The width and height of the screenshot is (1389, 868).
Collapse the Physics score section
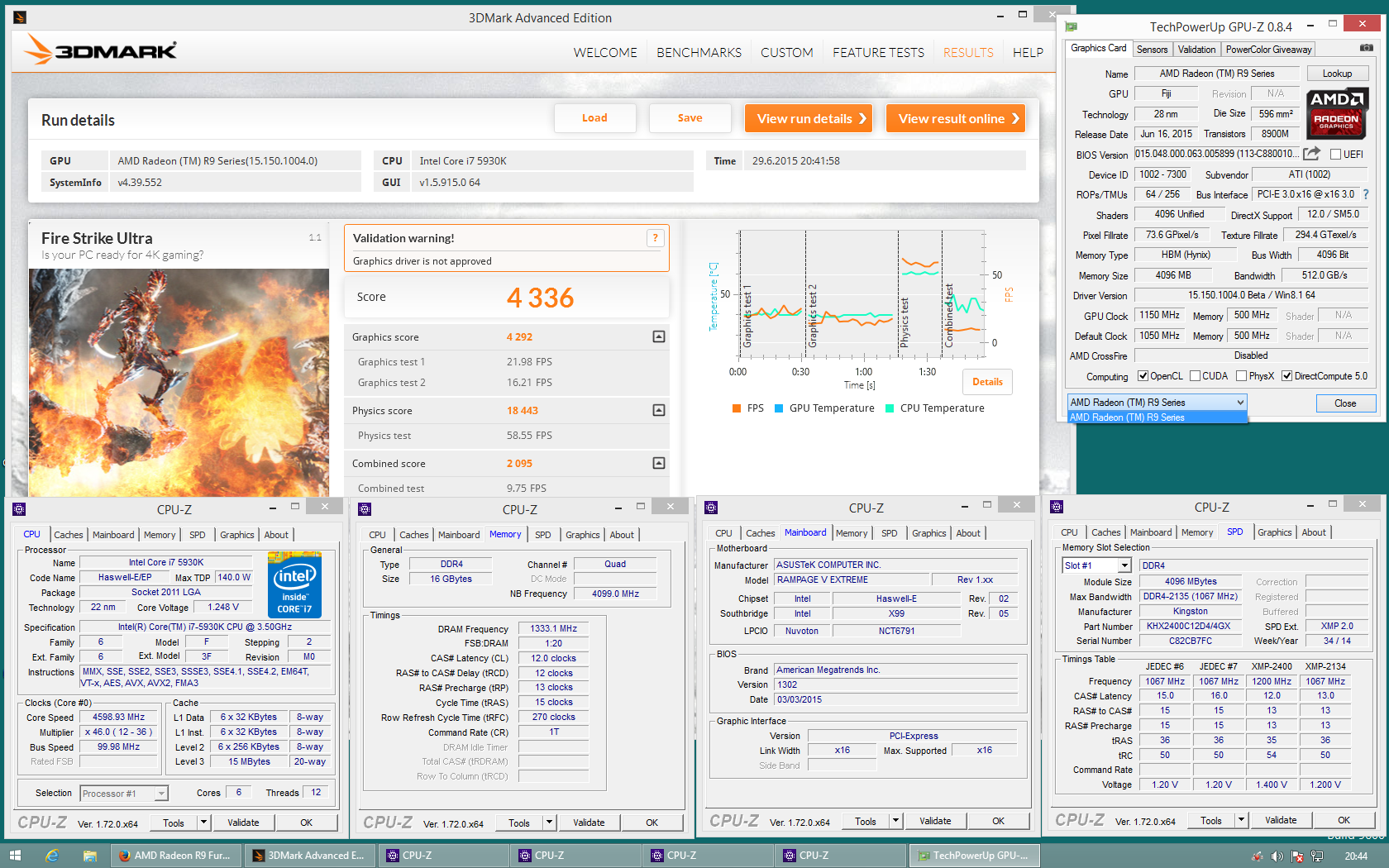[659, 410]
